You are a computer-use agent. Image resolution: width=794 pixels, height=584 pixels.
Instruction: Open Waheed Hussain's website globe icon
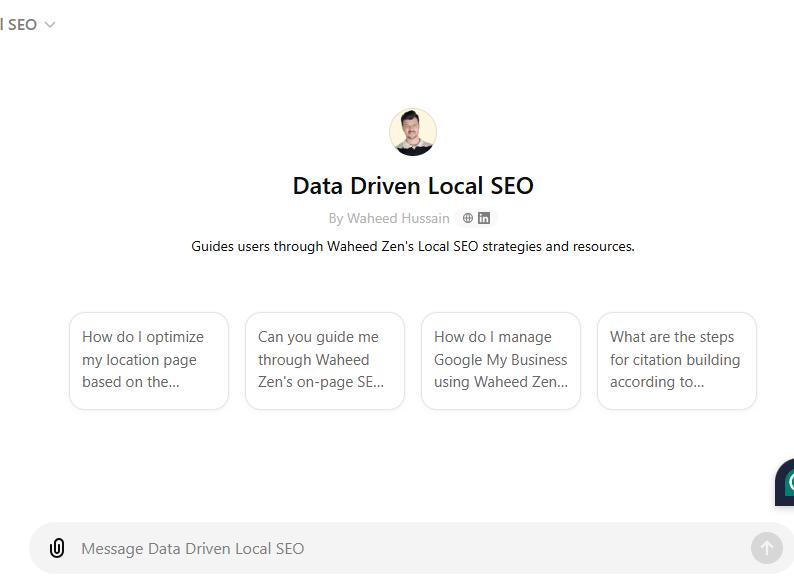tap(468, 218)
